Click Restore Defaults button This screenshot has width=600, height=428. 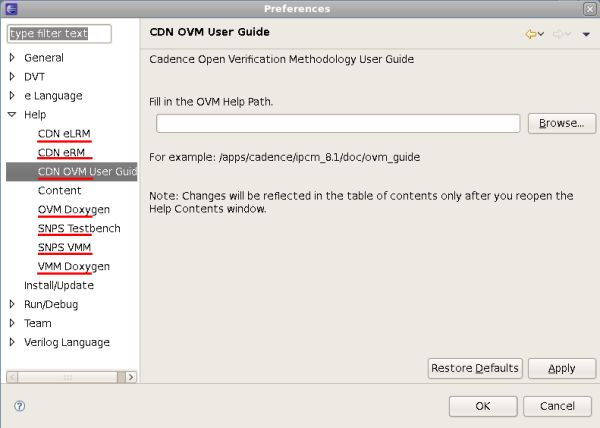tap(474, 368)
